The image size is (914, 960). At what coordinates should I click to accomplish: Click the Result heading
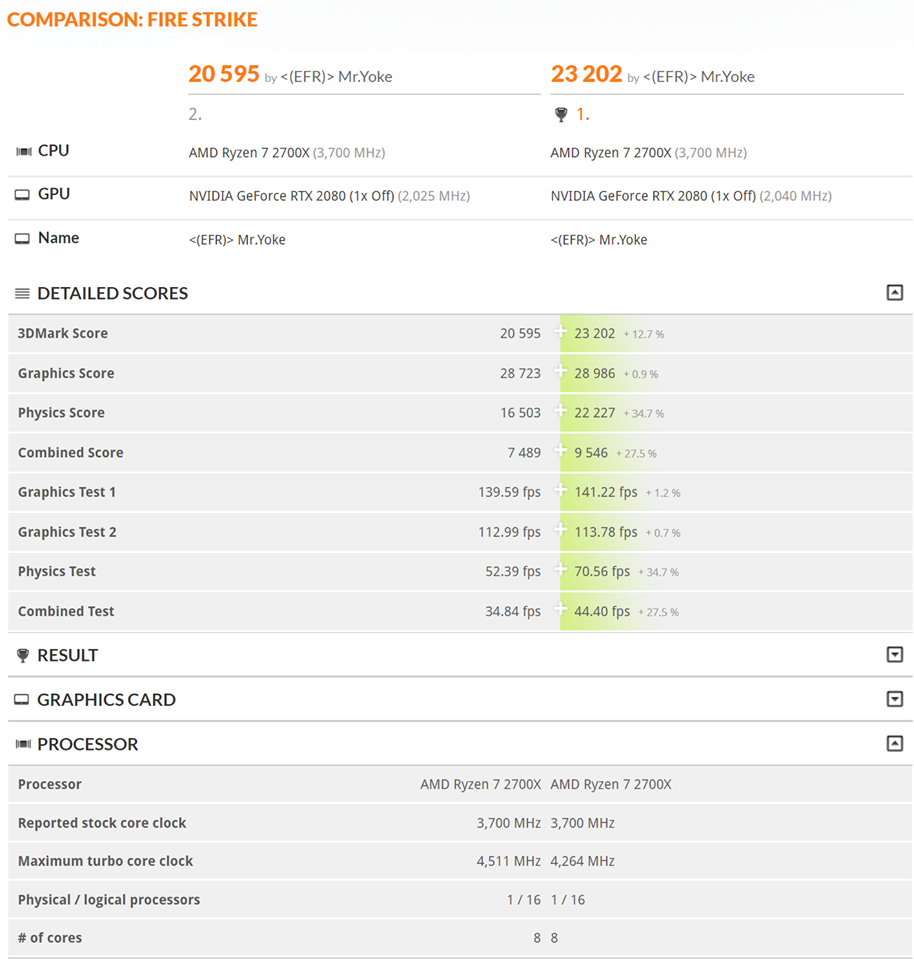pos(67,655)
